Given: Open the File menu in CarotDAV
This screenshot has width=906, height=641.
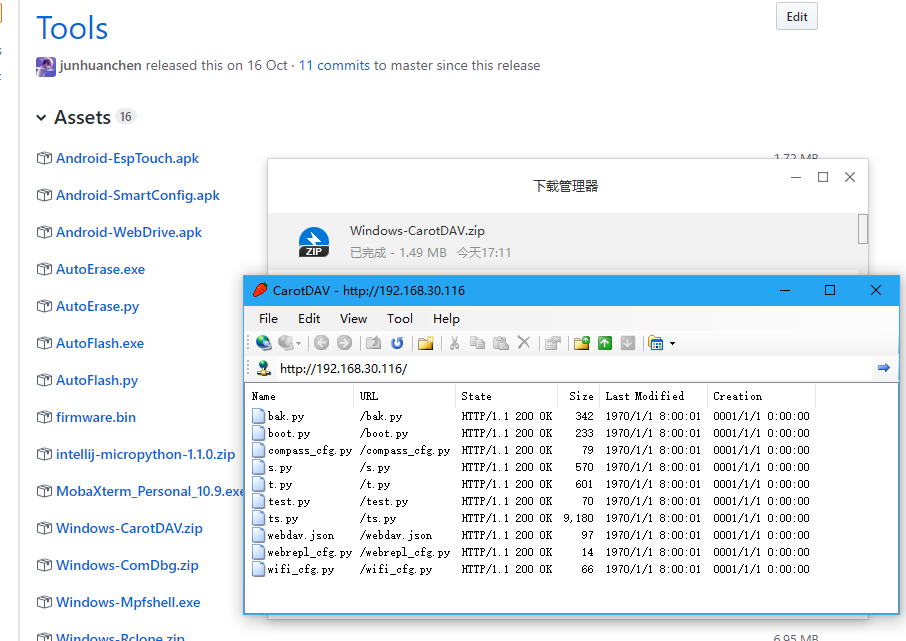Looking at the screenshot, I should pyautogui.click(x=267, y=318).
